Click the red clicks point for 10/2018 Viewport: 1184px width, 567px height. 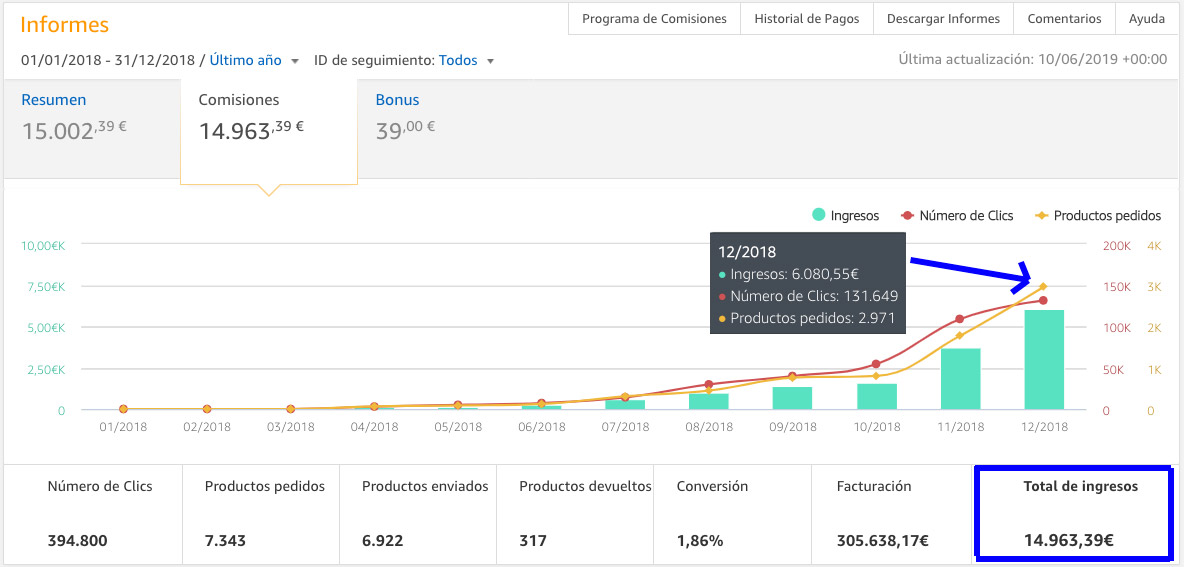pyautogui.click(x=876, y=364)
